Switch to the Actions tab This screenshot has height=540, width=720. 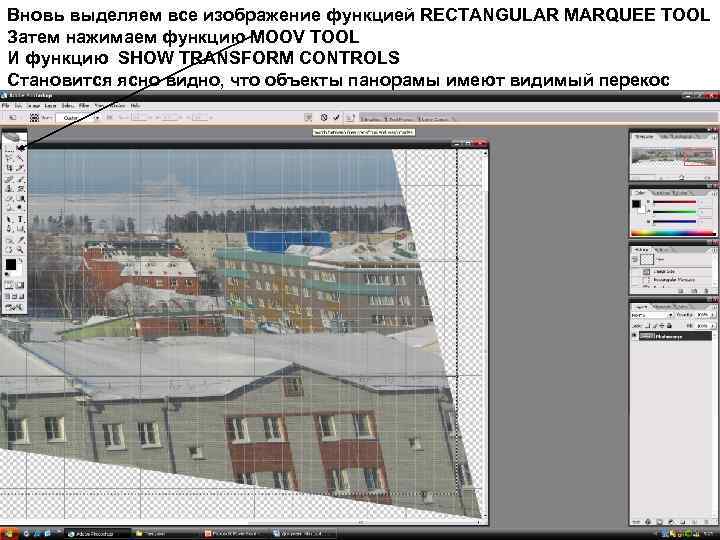tap(662, 250)
